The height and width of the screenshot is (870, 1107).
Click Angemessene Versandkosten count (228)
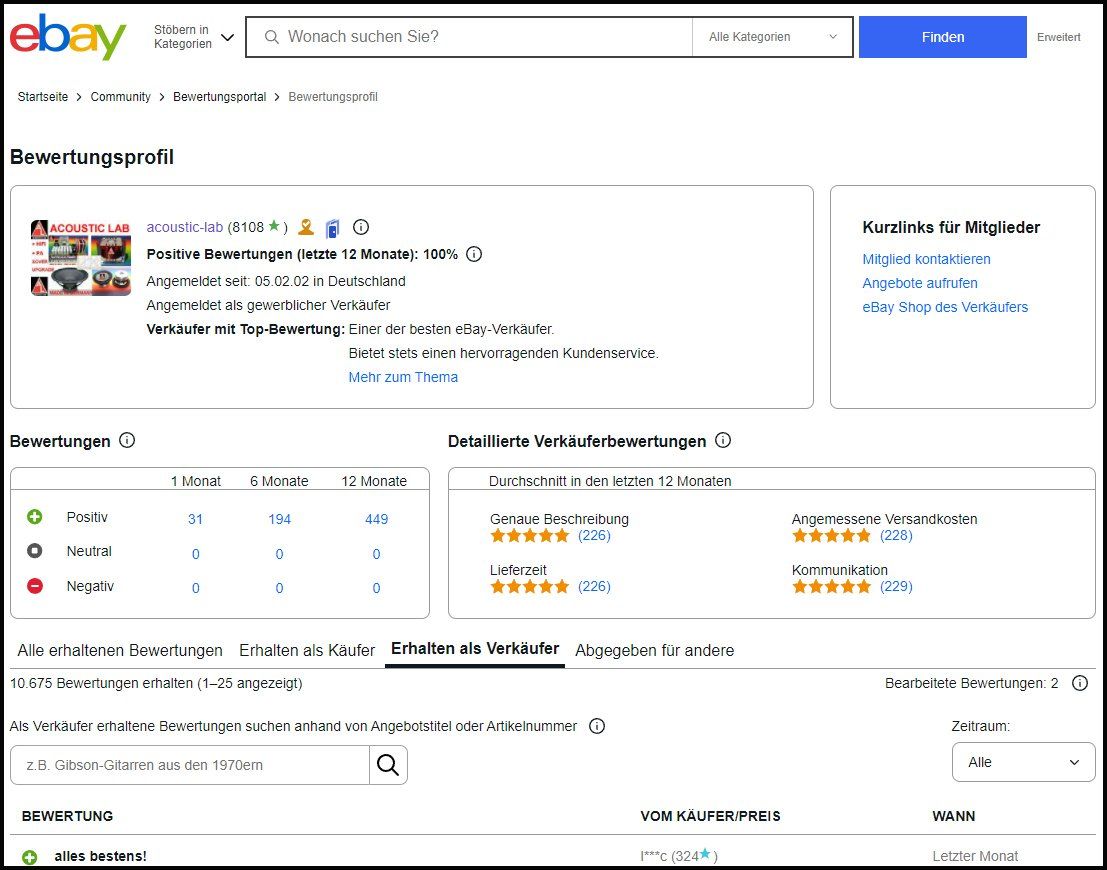(896, 535)
